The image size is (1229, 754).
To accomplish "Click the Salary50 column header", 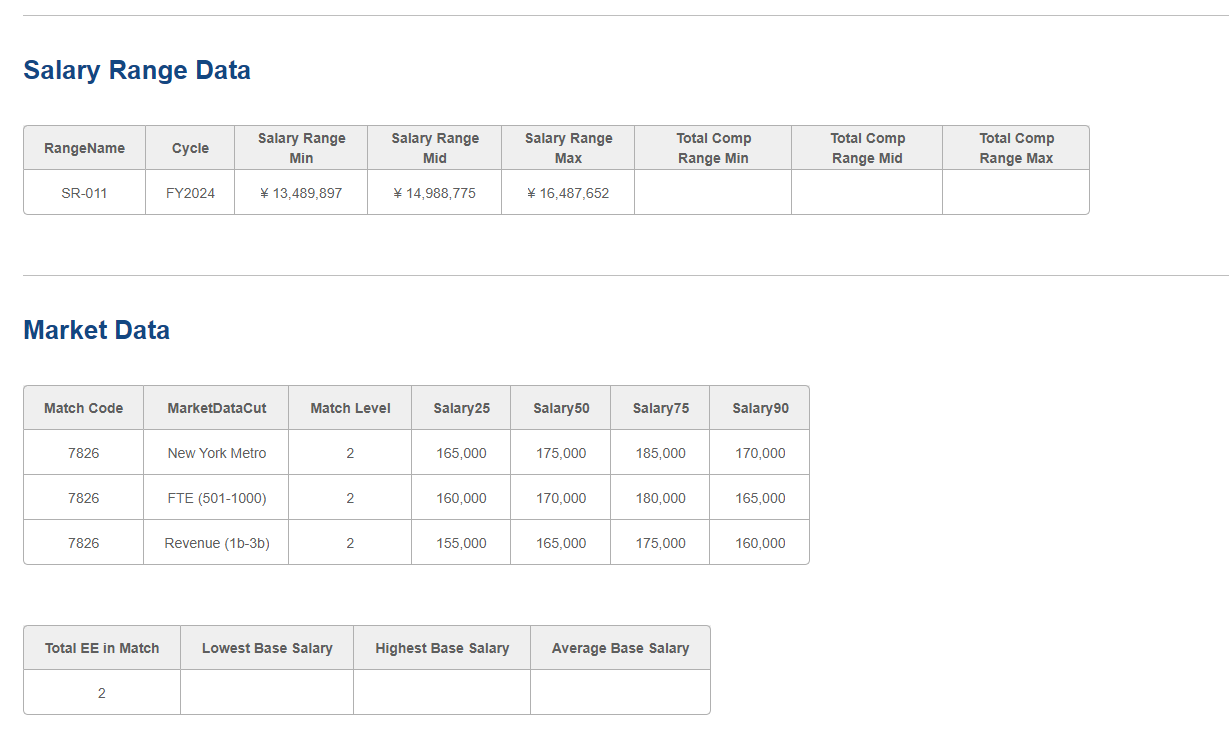I will point(560,407).
